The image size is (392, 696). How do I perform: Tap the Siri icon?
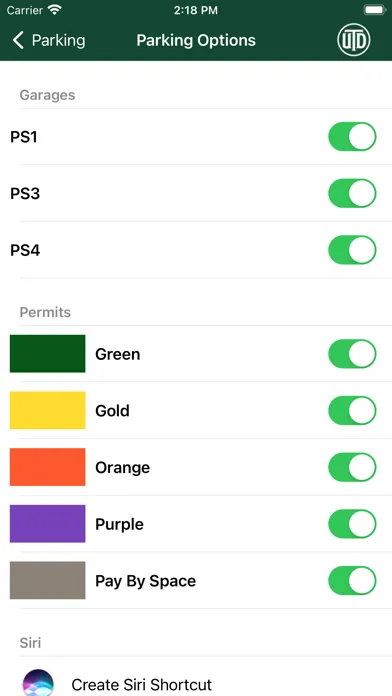click(x=38, y=683)
